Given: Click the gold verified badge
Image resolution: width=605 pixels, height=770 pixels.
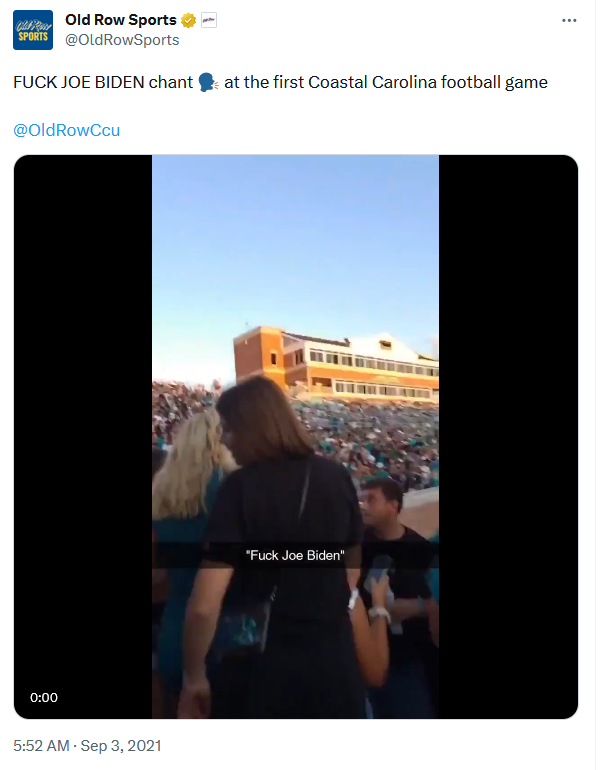Looking at the screenshot, I should tap(189, 21).
